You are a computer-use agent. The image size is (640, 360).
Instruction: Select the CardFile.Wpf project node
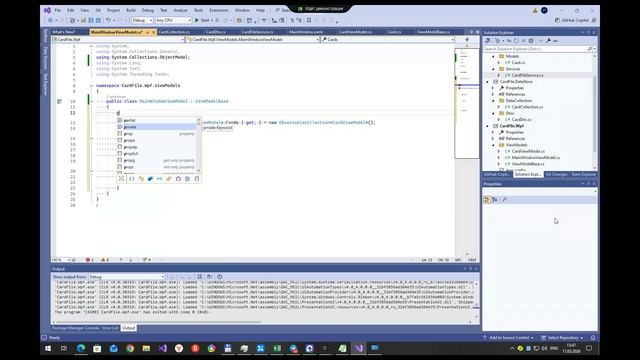[511, 126]
